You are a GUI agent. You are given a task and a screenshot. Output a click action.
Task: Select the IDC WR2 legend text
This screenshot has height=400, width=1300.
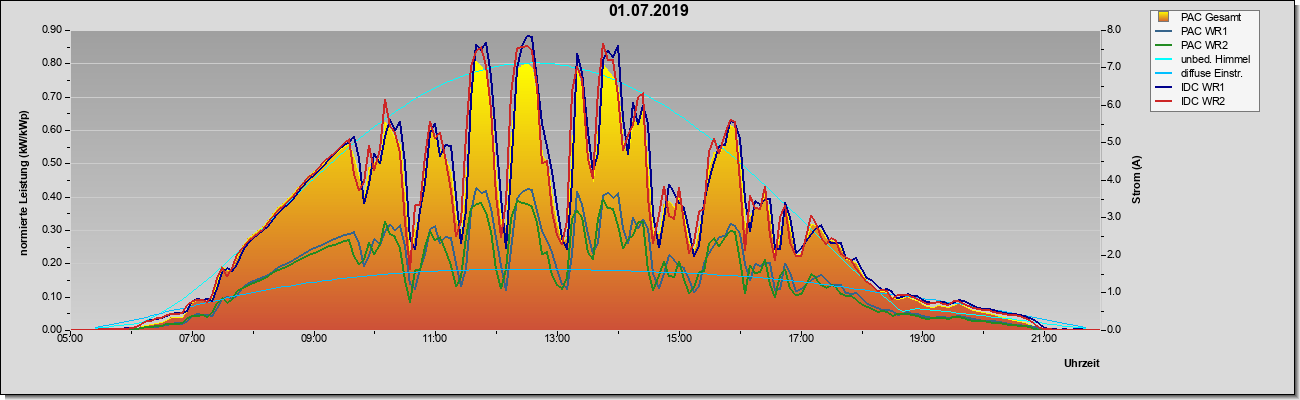[x=1204, y=101]
